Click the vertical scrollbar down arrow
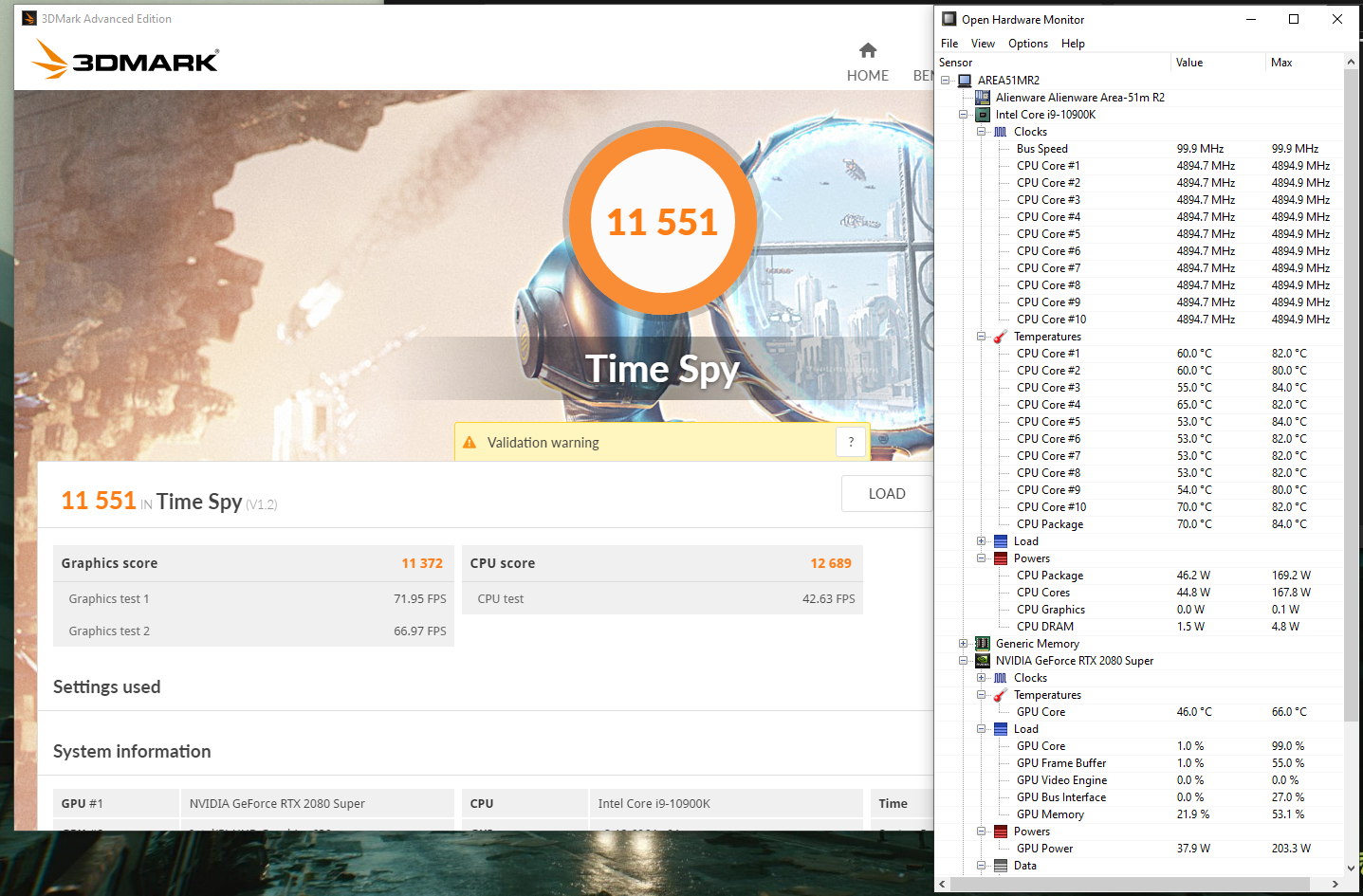1363x896 pixels. (1352, 868)
